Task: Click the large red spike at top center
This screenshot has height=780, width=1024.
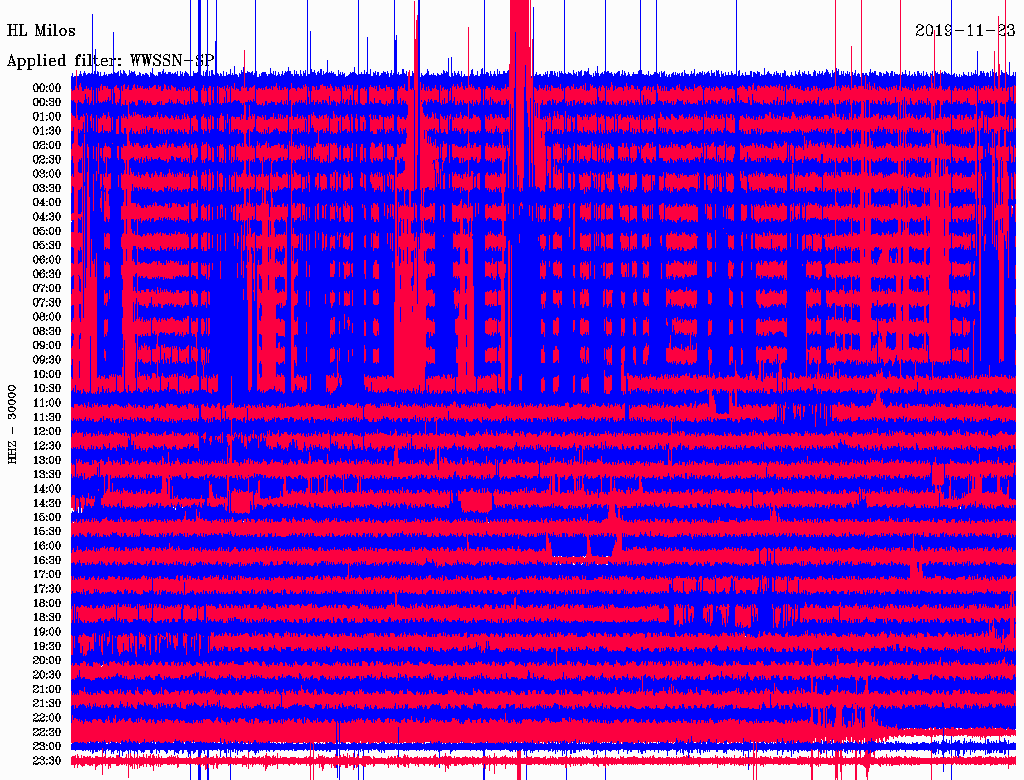Action: coord(520,39)
